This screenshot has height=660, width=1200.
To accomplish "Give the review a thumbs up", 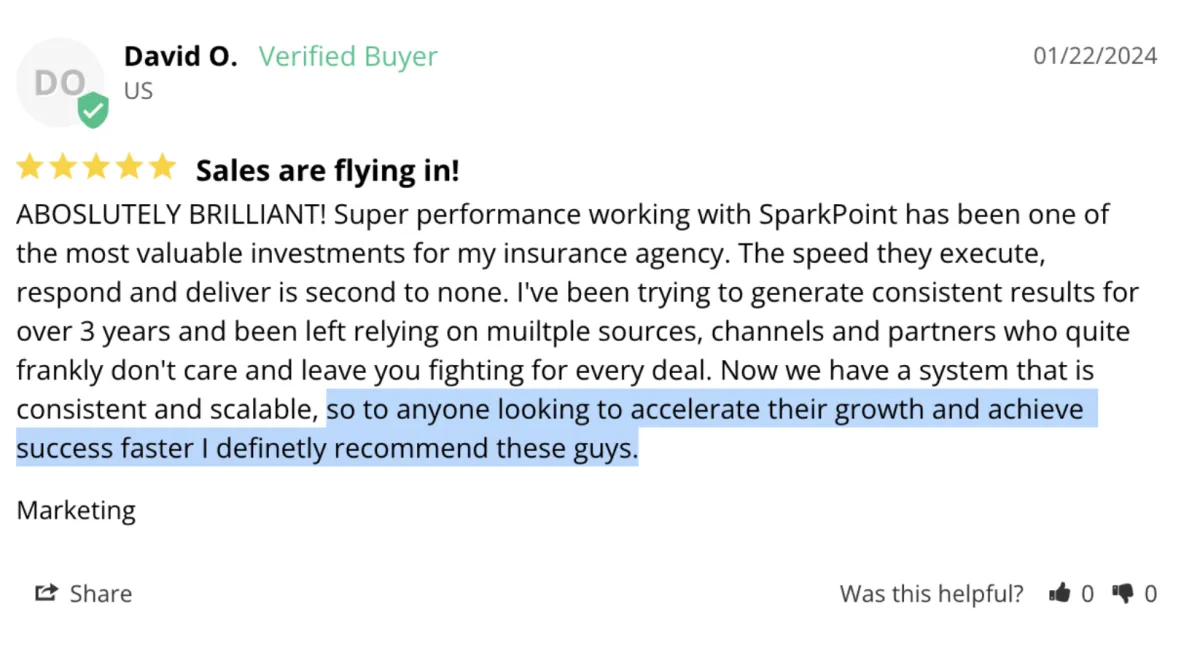I will tap(1059, 594).
